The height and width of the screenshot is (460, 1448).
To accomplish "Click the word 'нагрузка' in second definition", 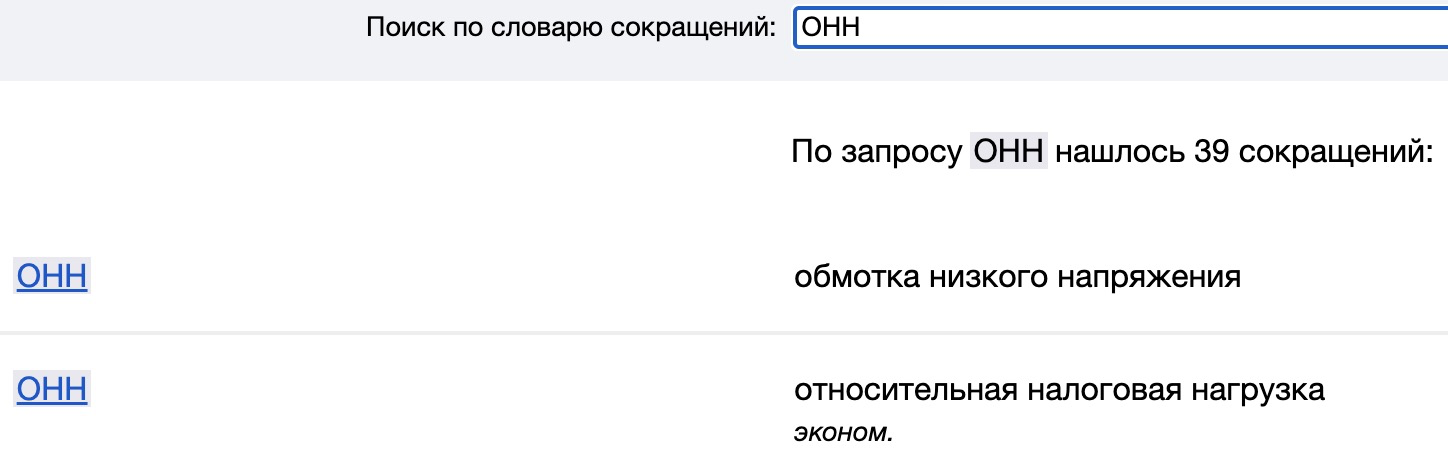I will (1252, 390).
